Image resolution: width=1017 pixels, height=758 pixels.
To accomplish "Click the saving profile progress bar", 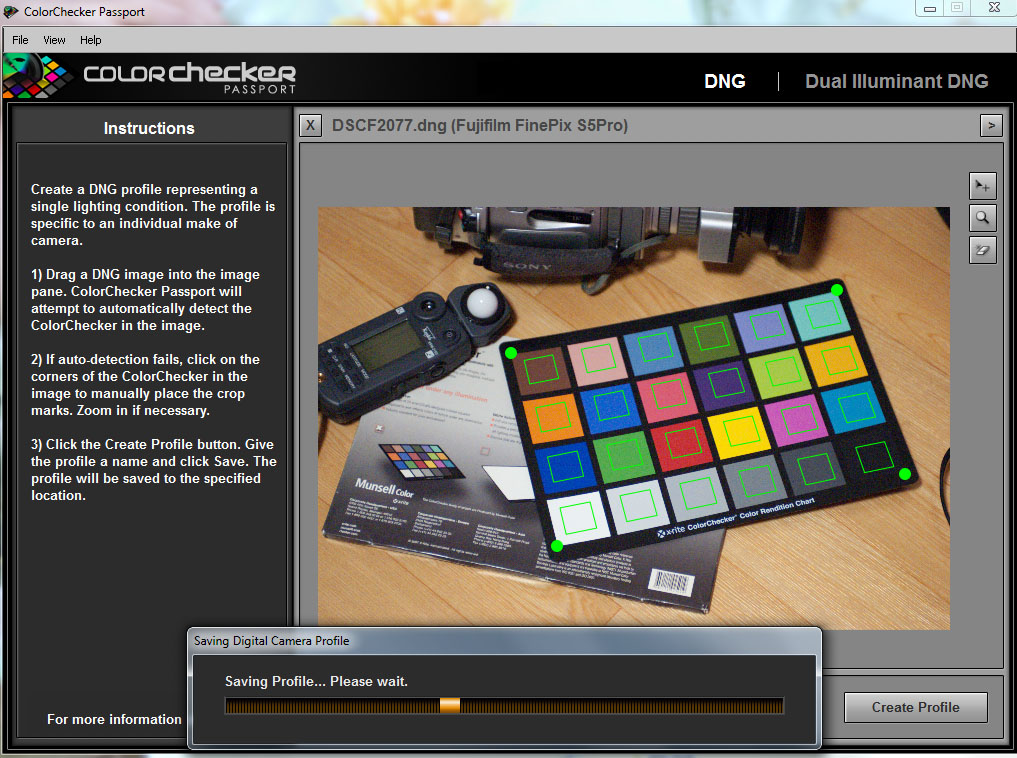I will pyautogui.click(x=504, y=706).
